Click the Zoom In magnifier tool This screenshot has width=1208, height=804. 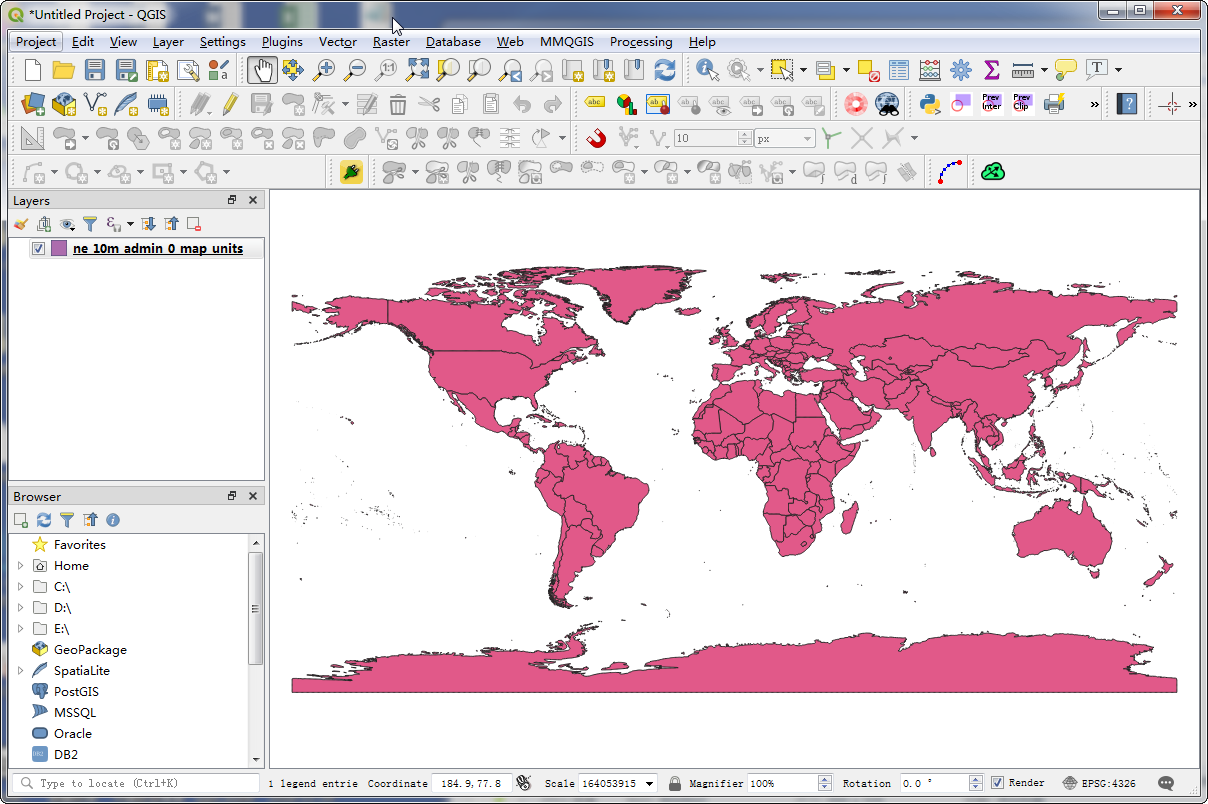pos(324,70)
